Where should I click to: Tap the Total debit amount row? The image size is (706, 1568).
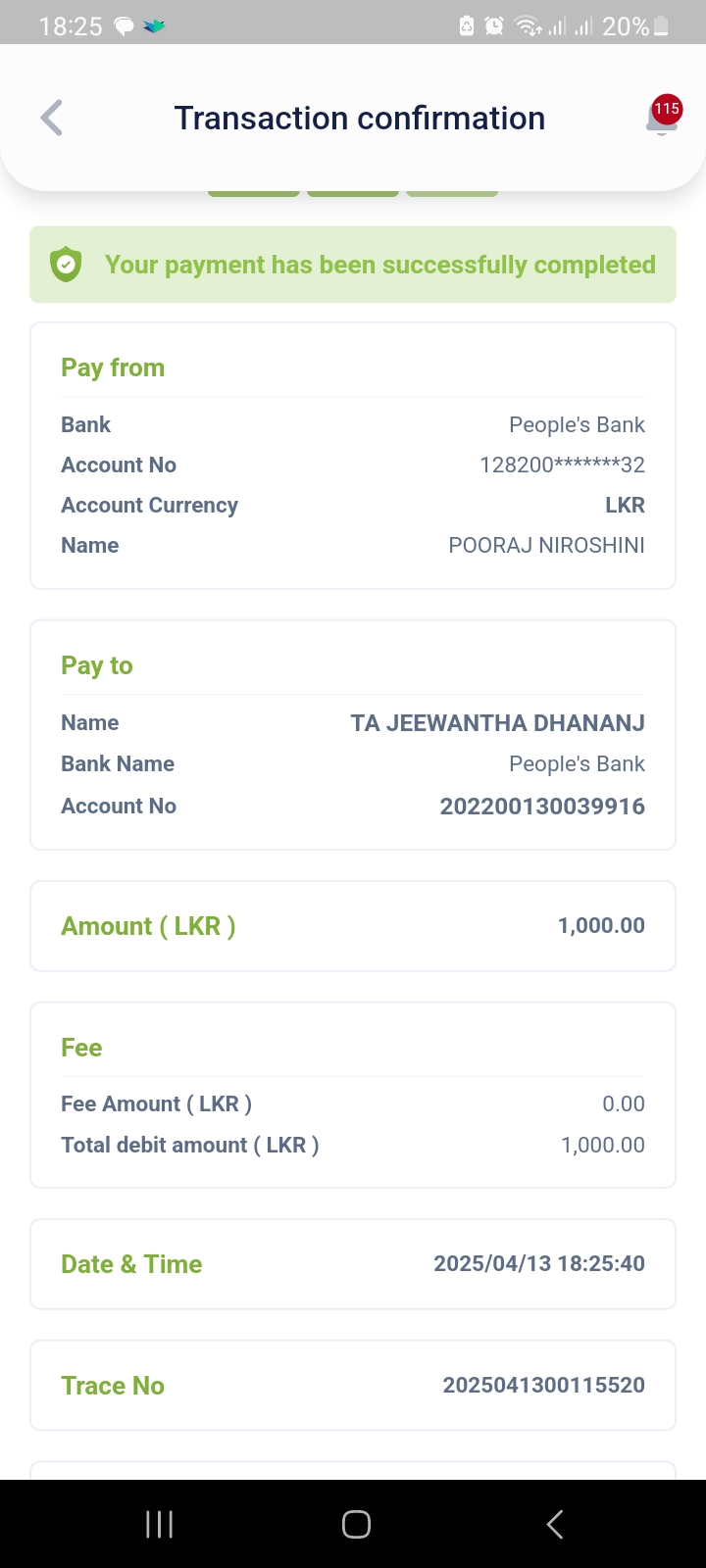[x=353, y=1145]
